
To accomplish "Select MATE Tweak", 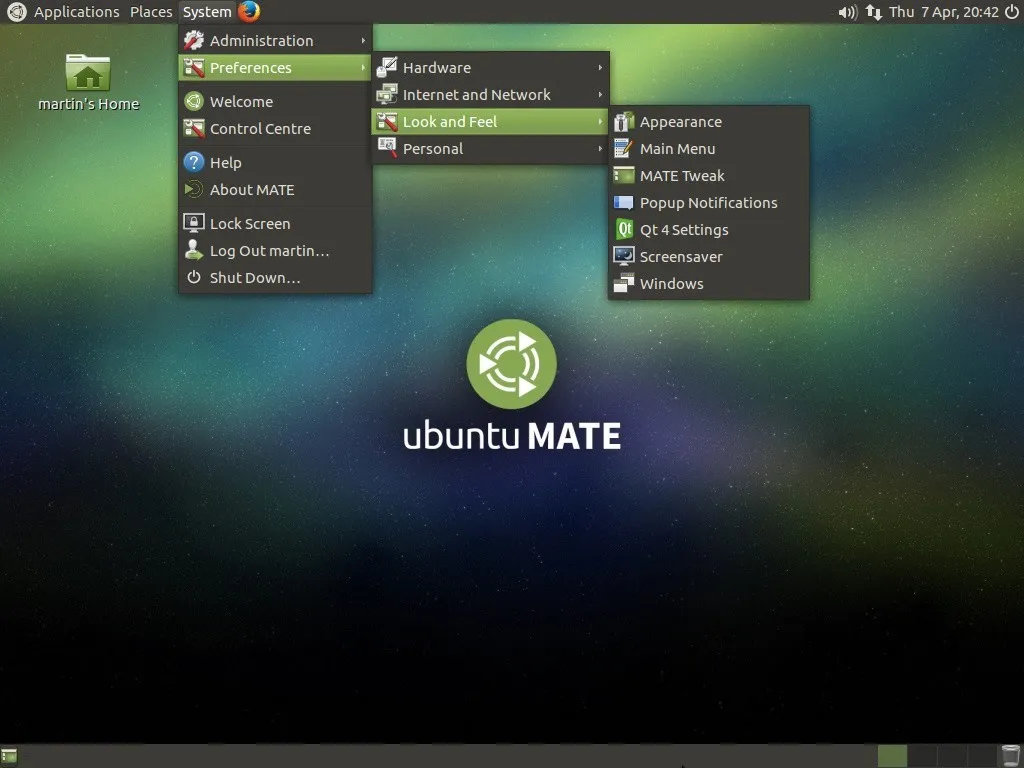I will coord(681,175).
